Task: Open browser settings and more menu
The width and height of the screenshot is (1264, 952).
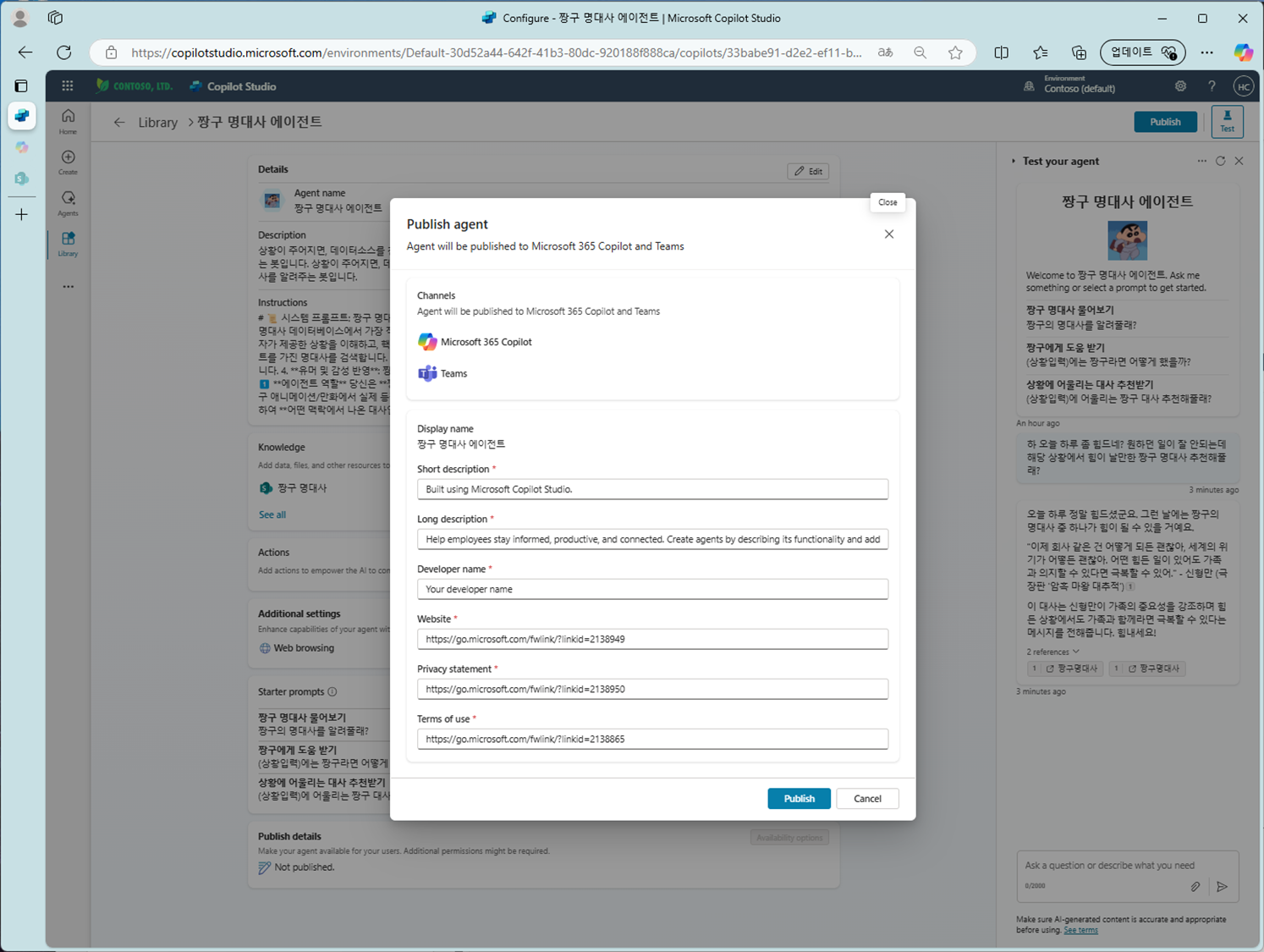Action: coord(1207,52)
